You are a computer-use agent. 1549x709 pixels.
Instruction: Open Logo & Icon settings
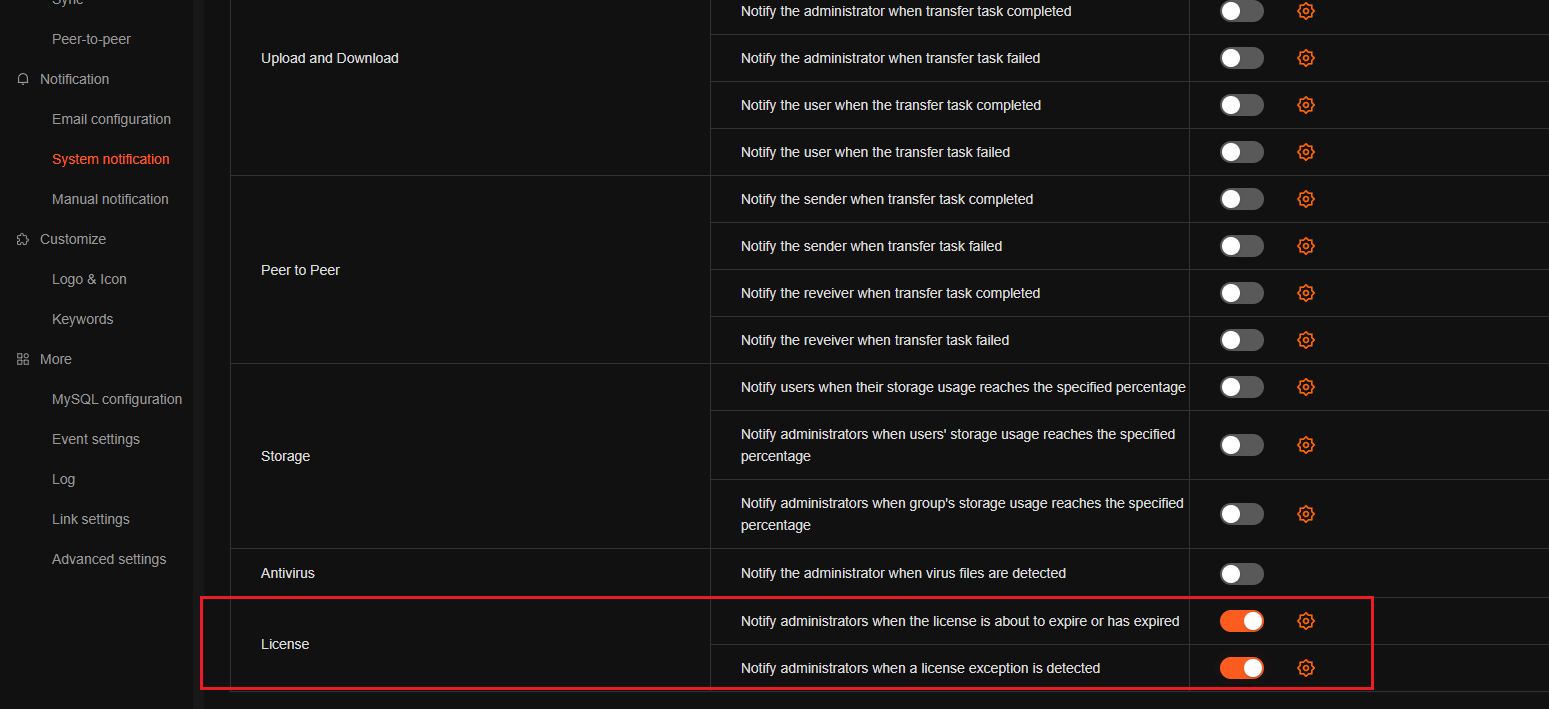(89, 279)
